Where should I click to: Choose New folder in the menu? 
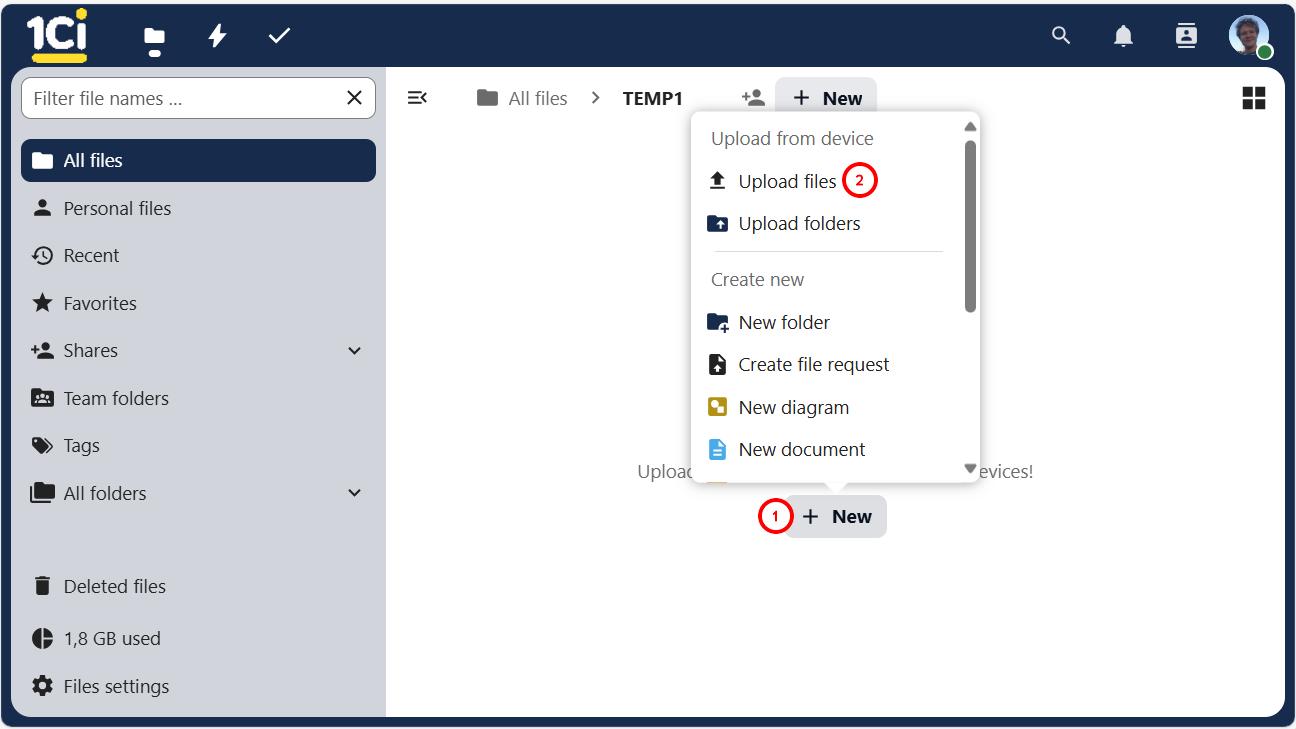tap(784, 322)
